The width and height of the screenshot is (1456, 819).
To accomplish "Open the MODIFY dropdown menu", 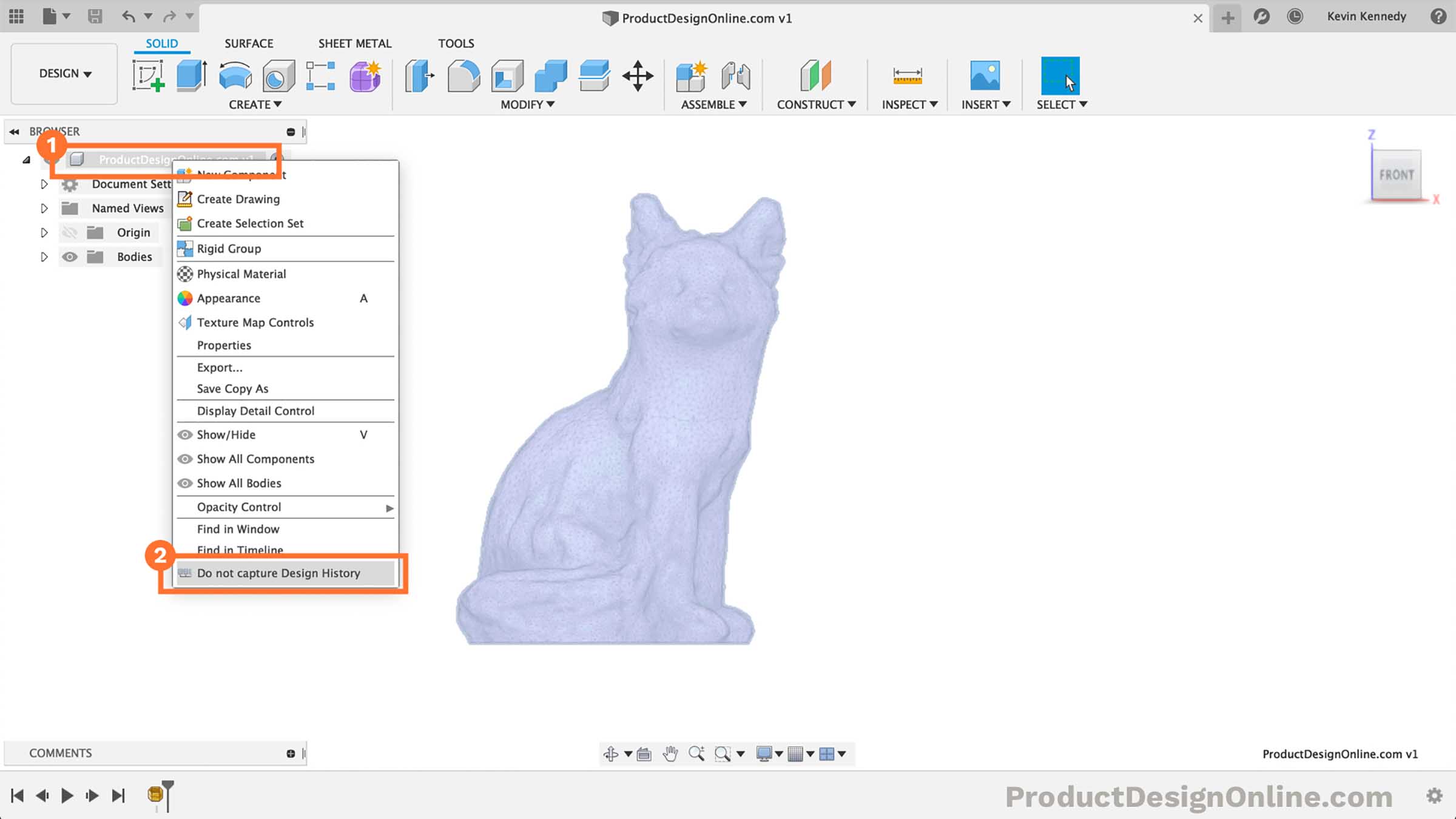I will pos(527,104).
